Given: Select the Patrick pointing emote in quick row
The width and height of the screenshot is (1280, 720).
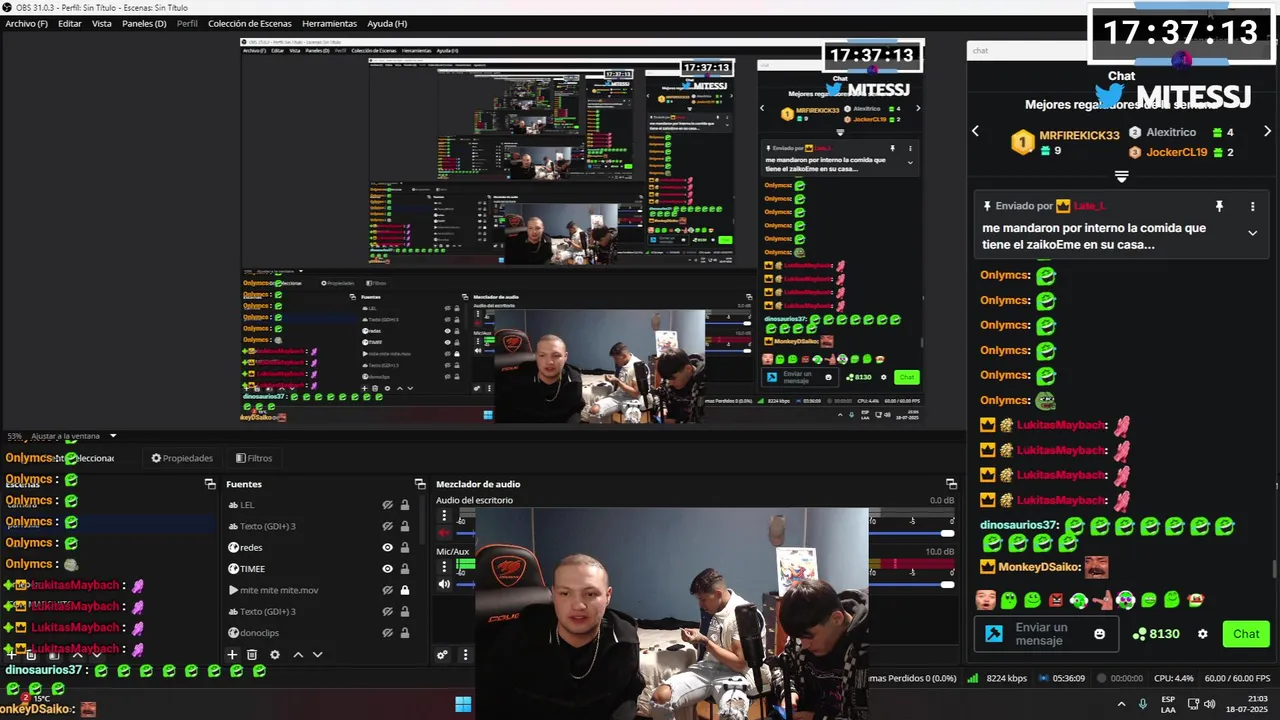Looking at the screenshot, I should click(1102, 600).
